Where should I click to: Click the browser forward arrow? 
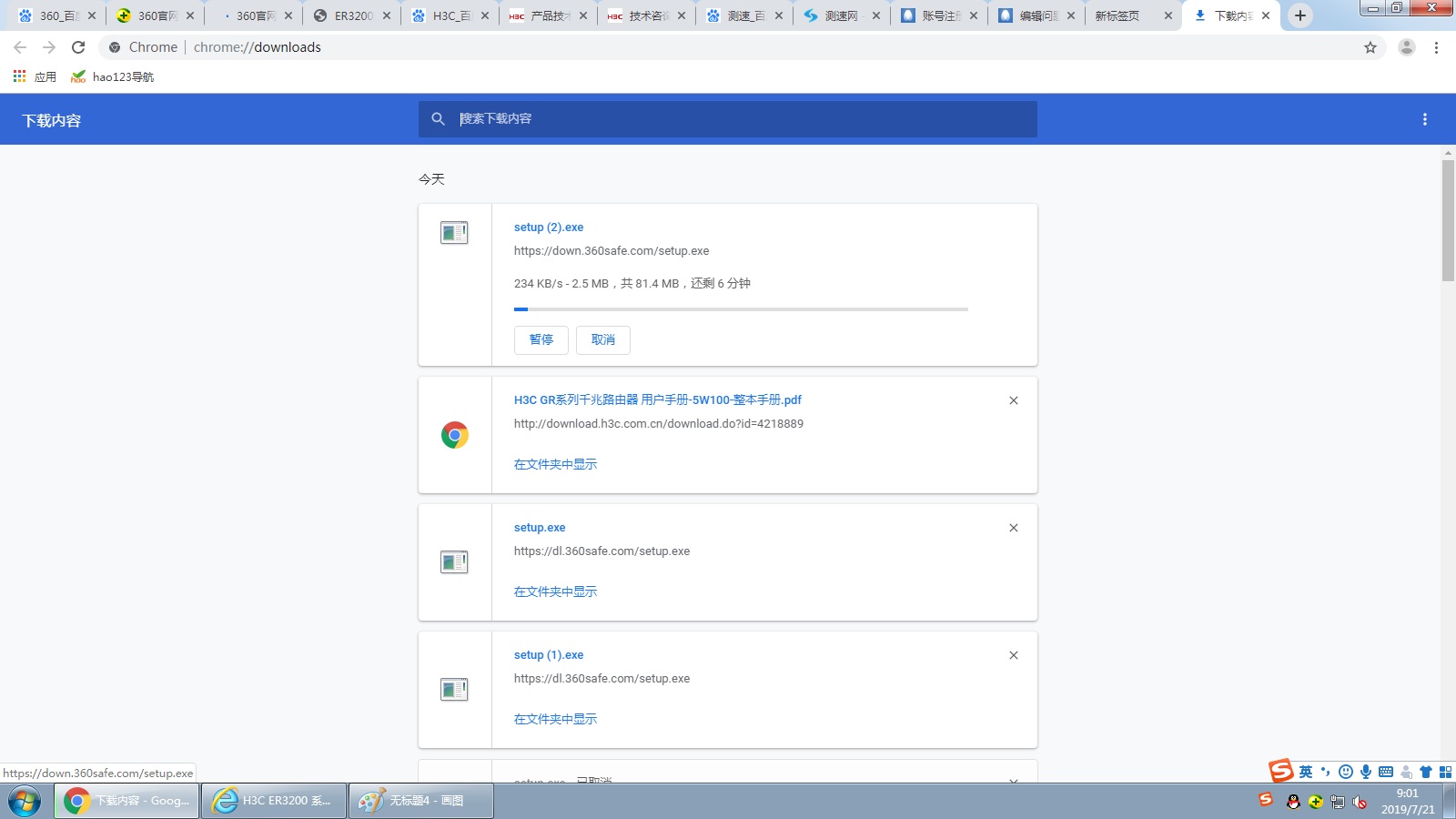tap(49, 47)
